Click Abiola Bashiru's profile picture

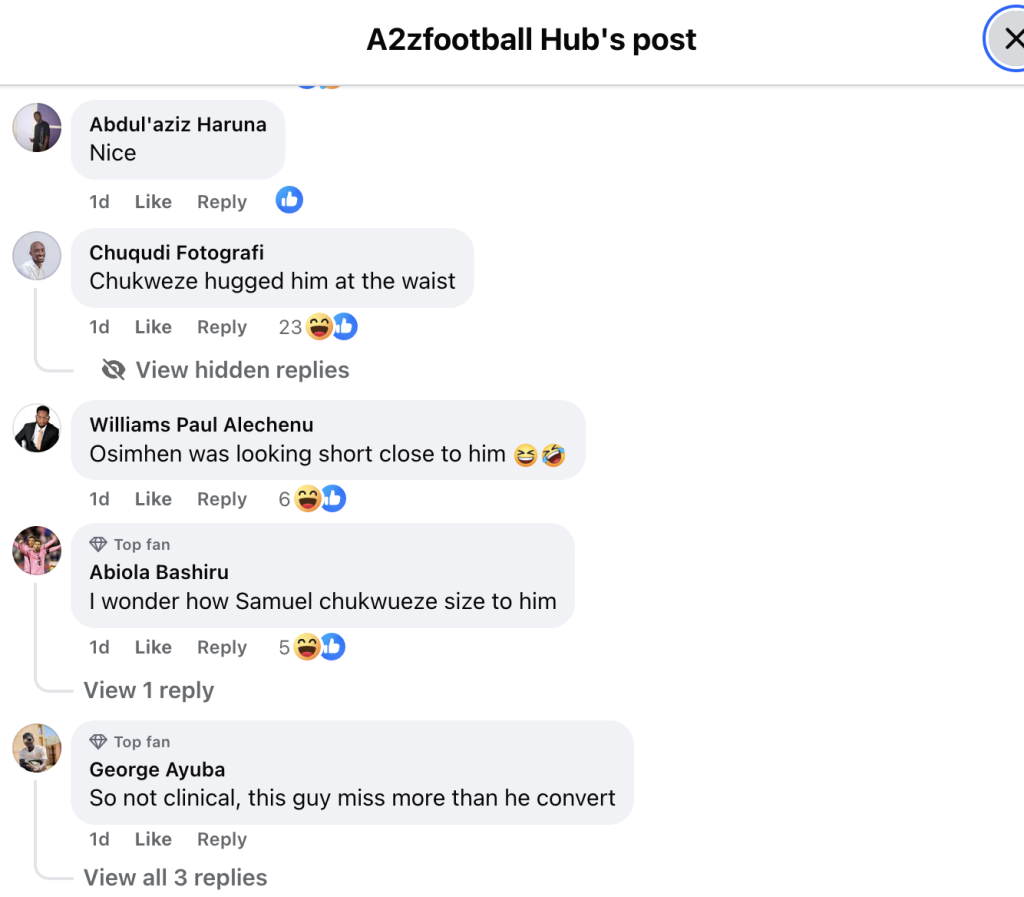click(x=37, y=550)
